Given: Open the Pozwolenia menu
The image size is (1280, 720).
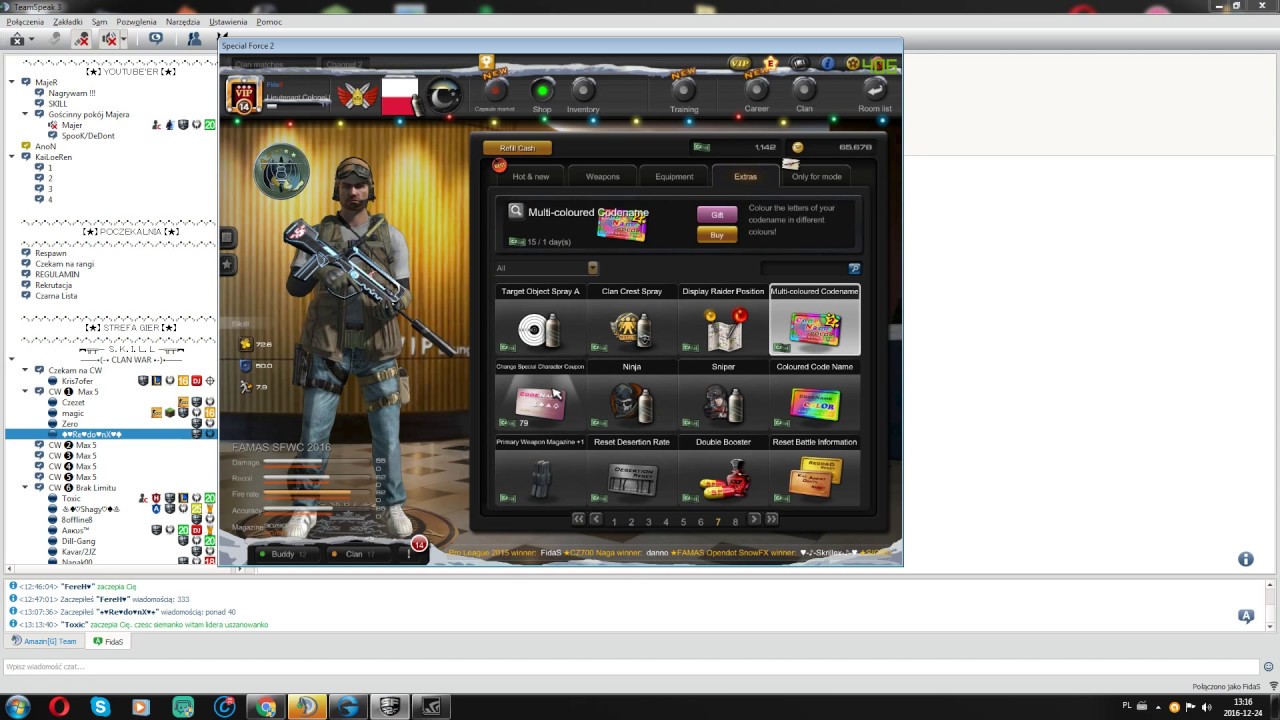Looking at the screenshot, I should click(x=137, y=21).
